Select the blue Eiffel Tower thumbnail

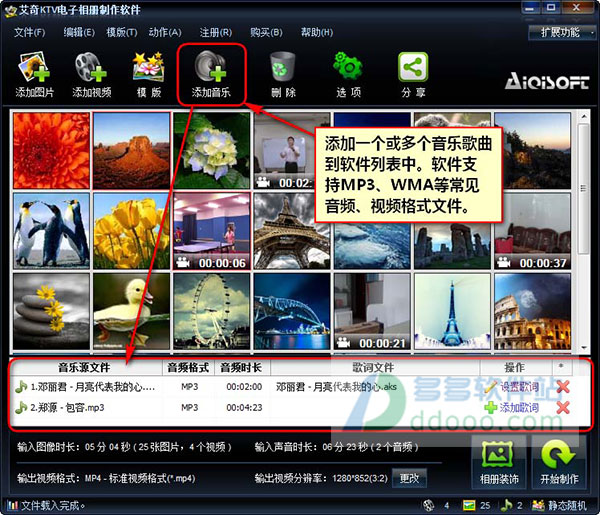point(452,311)
